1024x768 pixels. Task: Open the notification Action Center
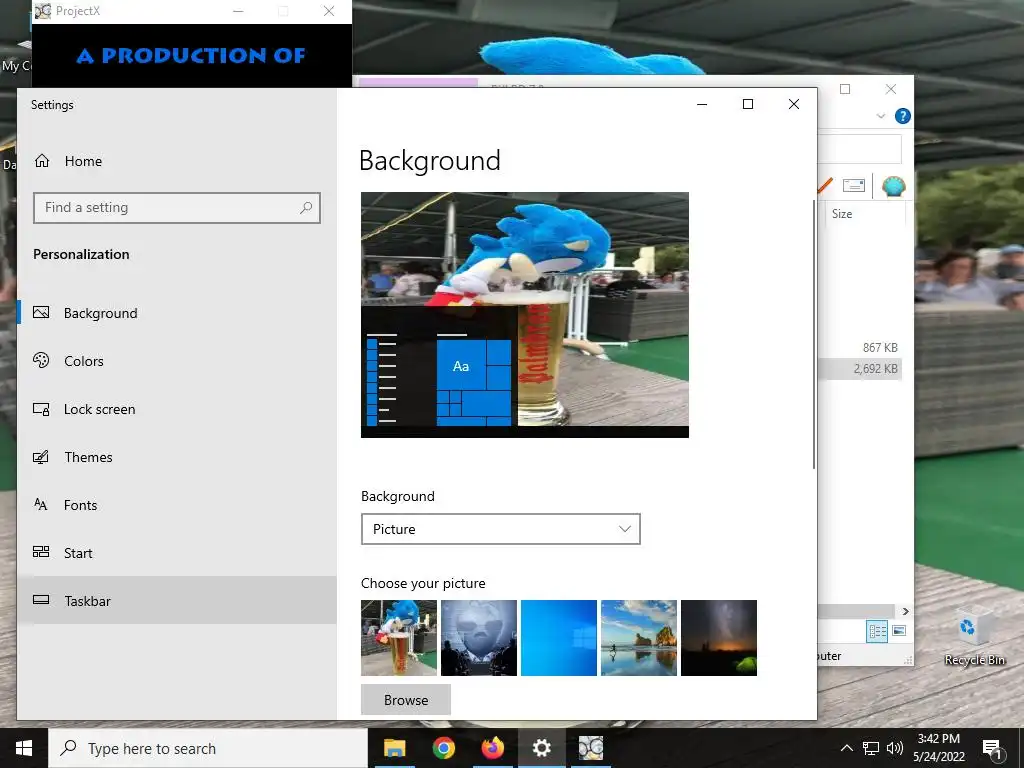point(993,749)
